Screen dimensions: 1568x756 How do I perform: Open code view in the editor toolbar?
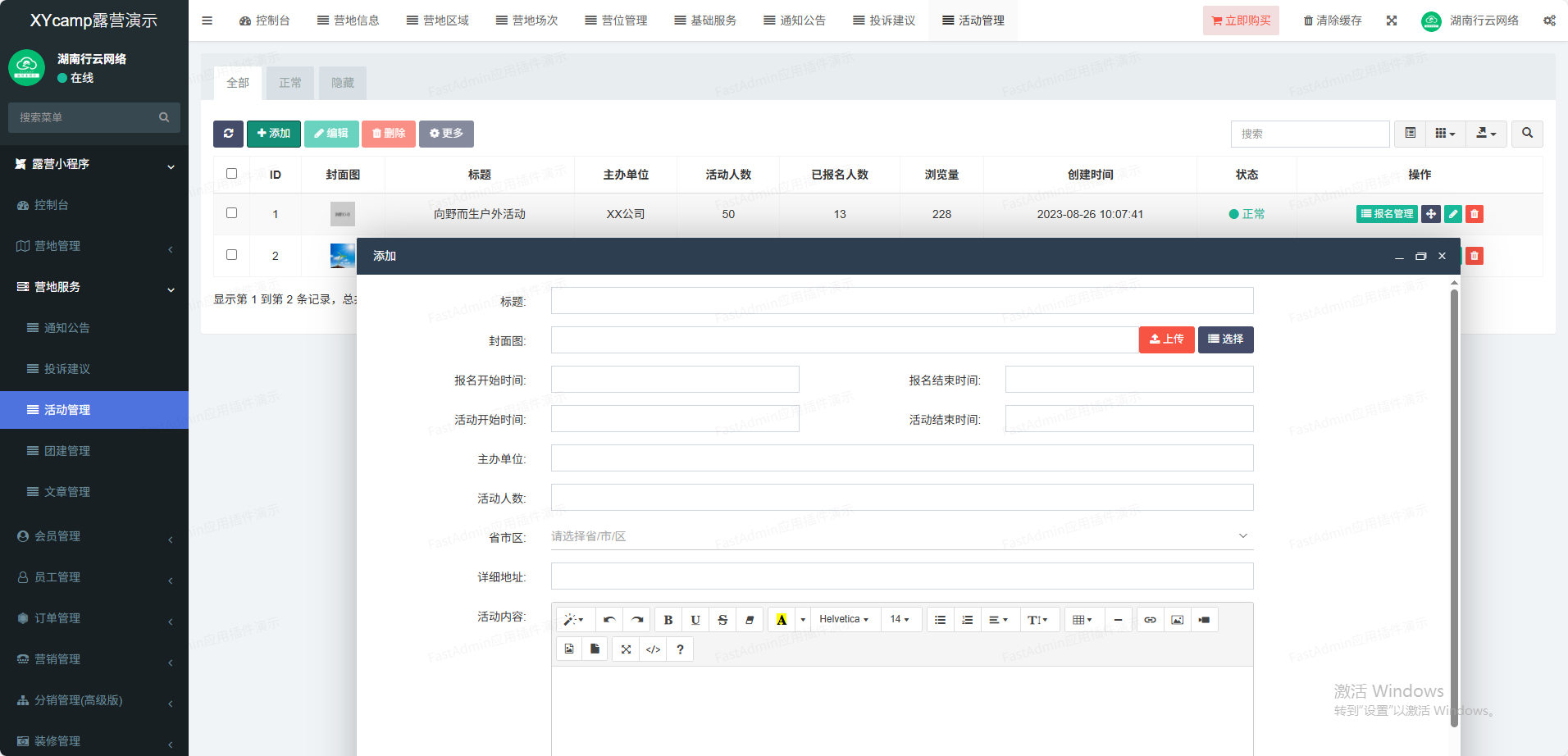pos(653,649)
